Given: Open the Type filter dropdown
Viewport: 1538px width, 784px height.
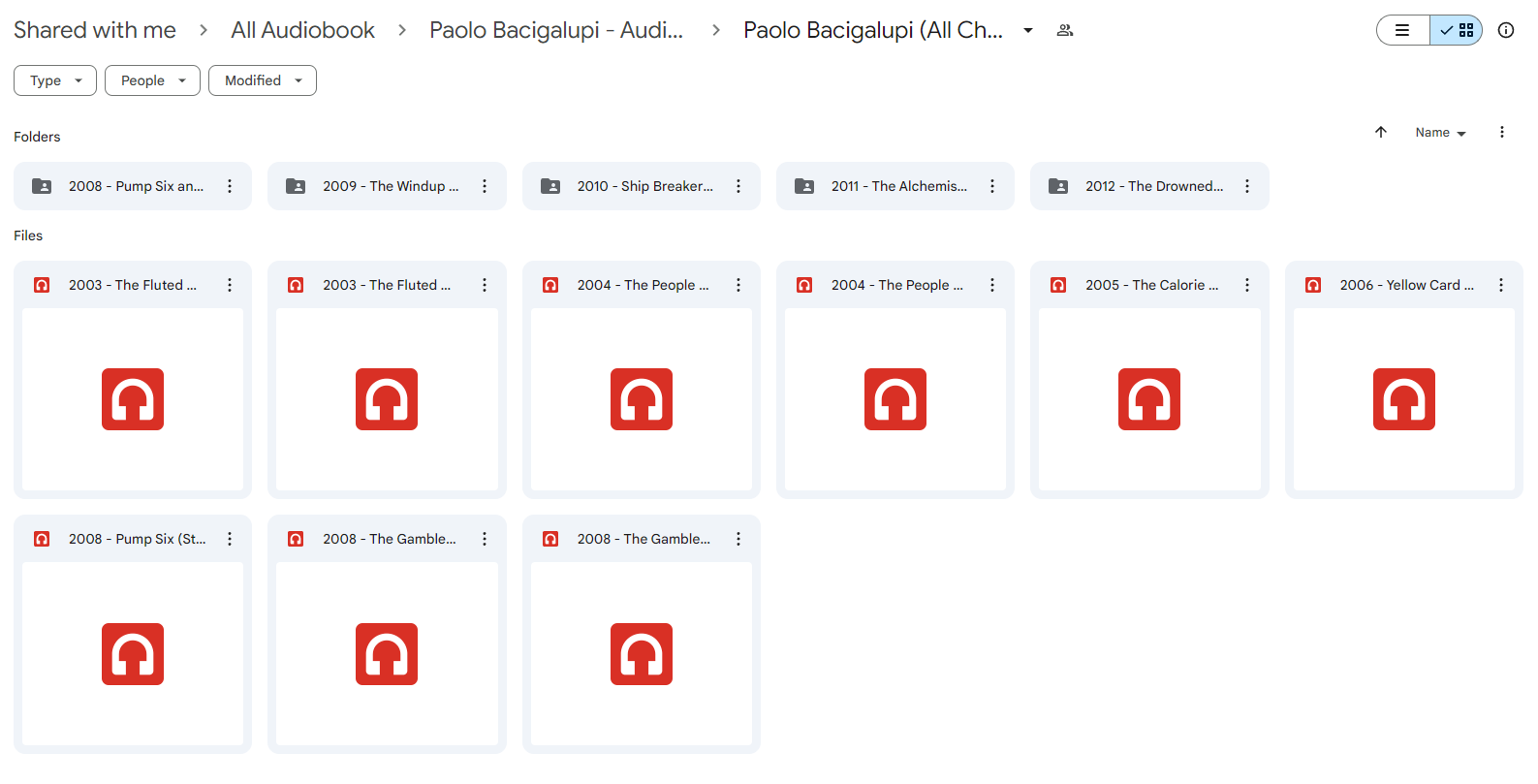Looking at the screenshot, I should click(55, 80).
